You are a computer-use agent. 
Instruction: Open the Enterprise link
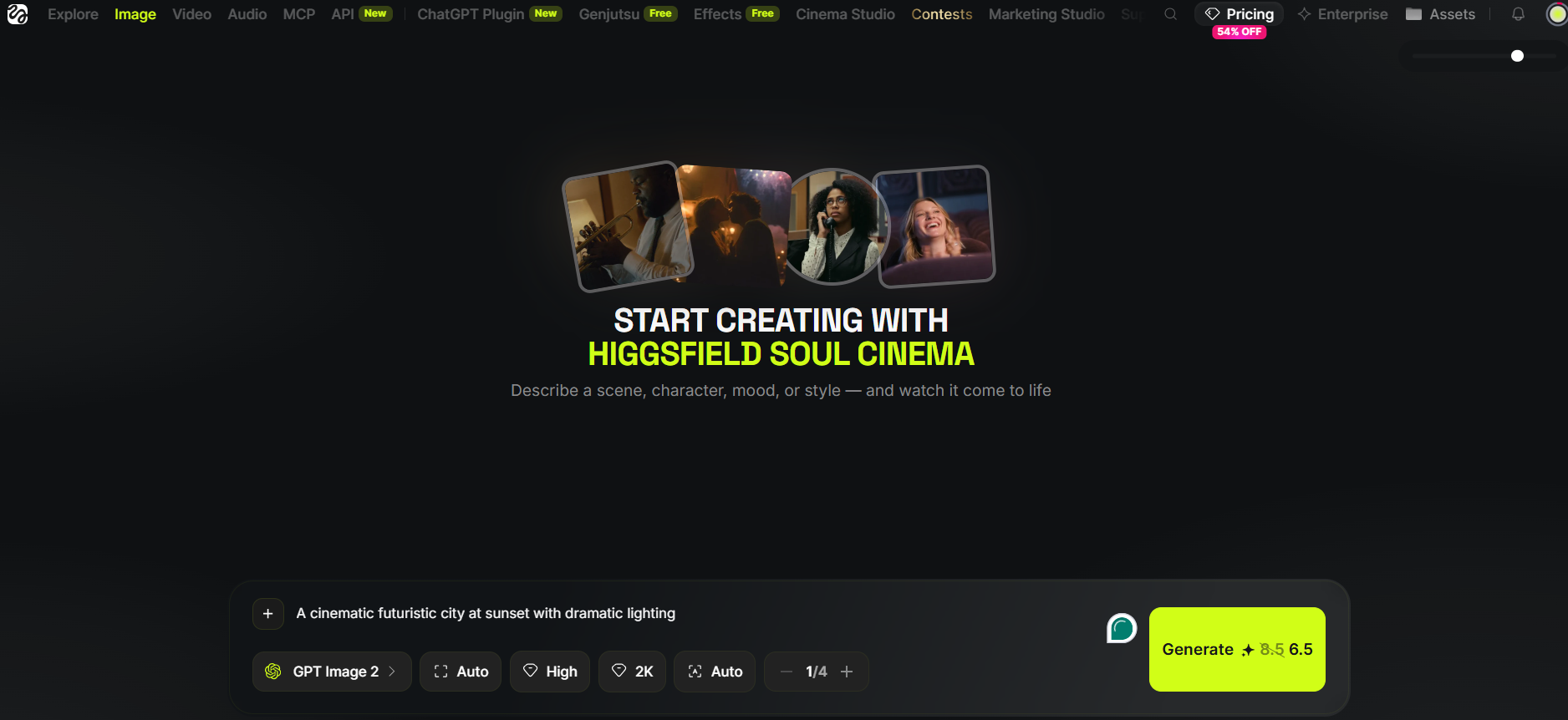[1342, 14]
